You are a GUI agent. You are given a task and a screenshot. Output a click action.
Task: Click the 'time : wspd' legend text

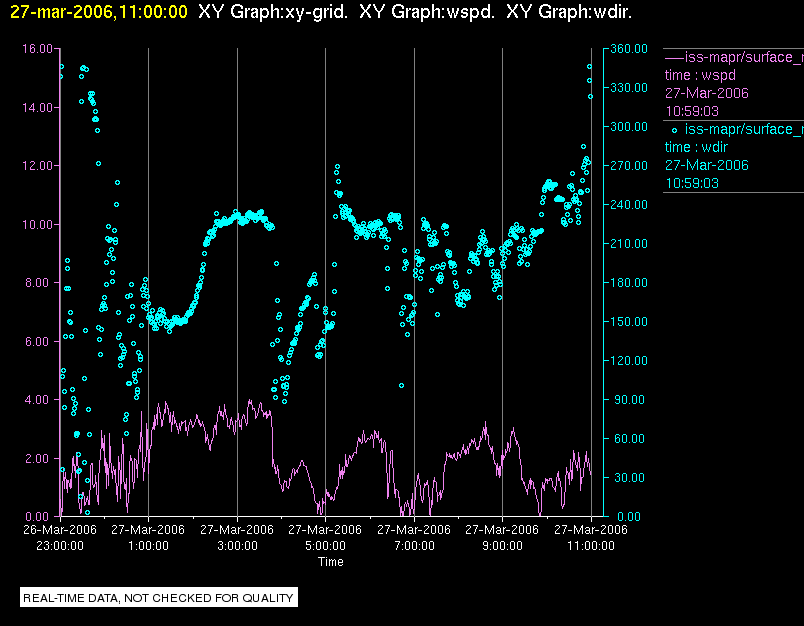click(x=700, y=75)
